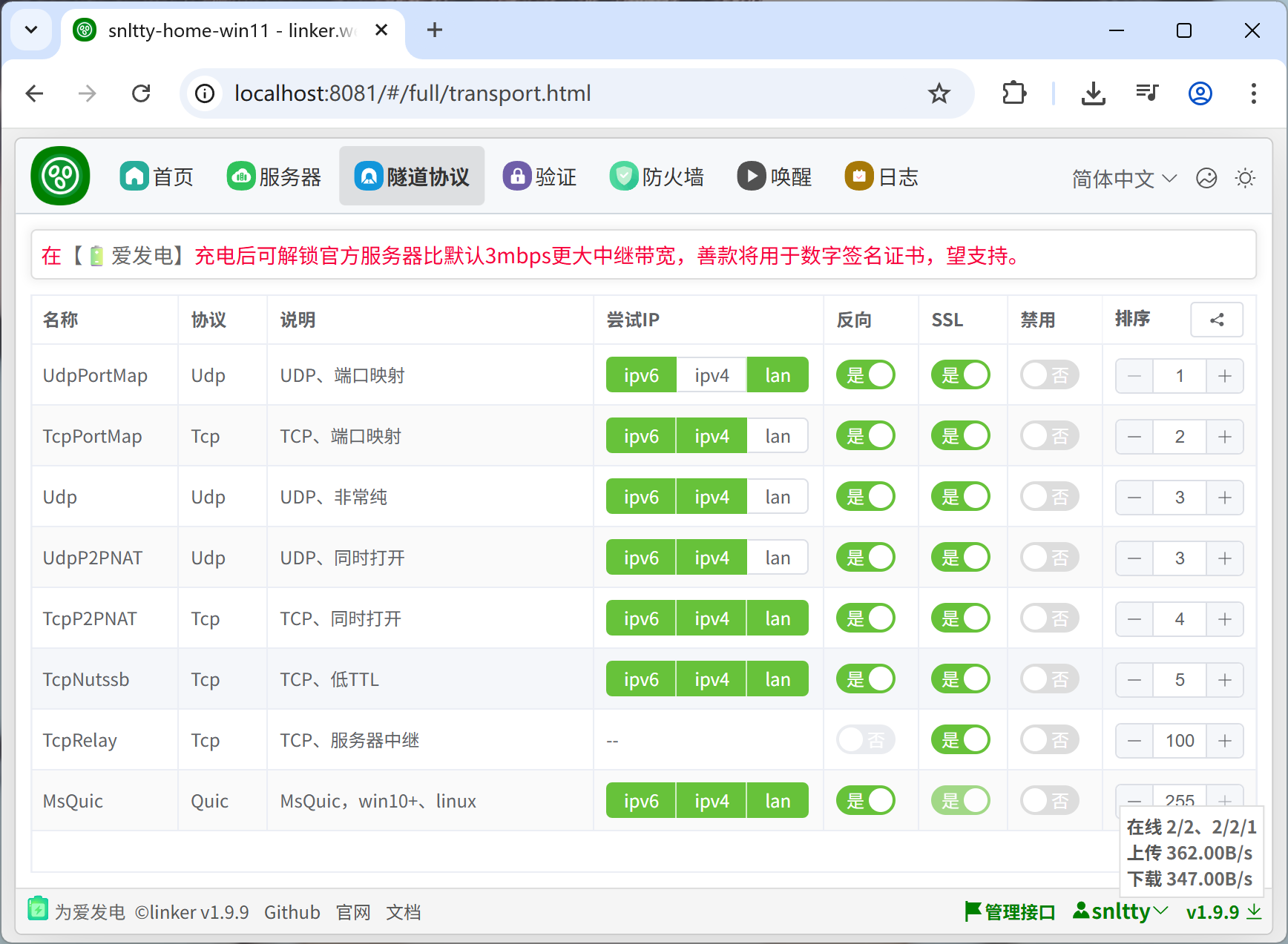Click the share icon in table header

1216,320
